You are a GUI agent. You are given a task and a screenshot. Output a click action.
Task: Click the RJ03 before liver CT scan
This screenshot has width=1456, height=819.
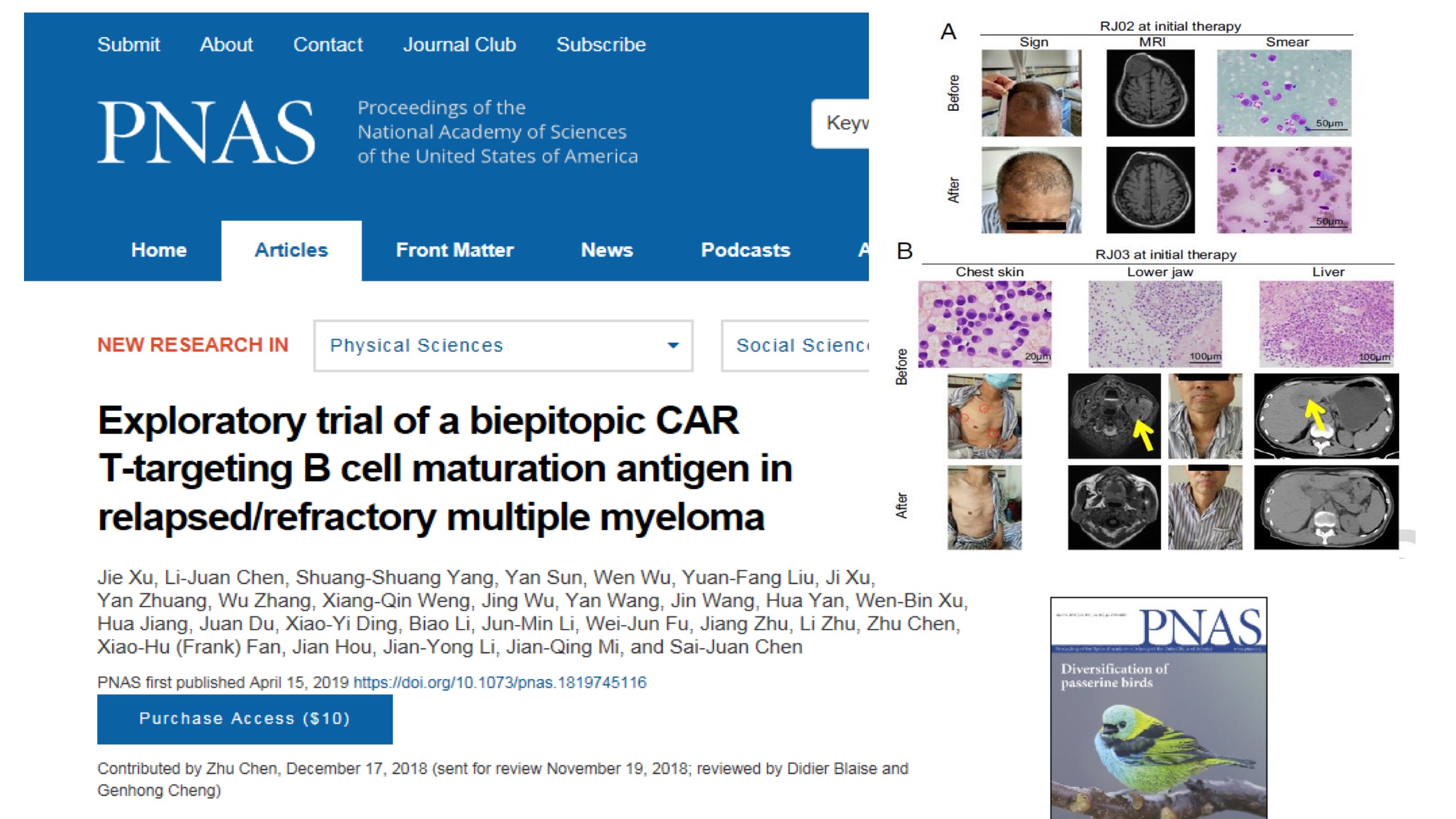click(x=1327, y=416)
